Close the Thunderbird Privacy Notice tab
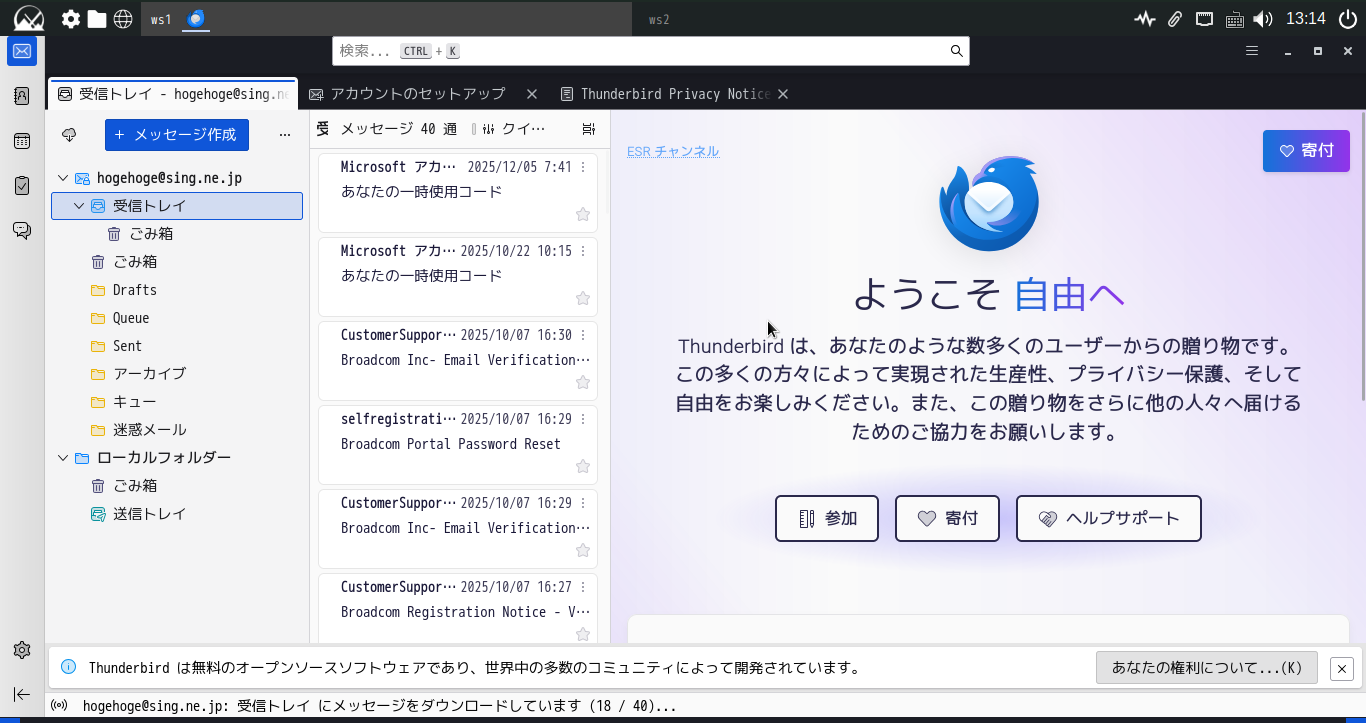Image resolution: width=1366 pixels, height=723 pixels. coord(783,94)
